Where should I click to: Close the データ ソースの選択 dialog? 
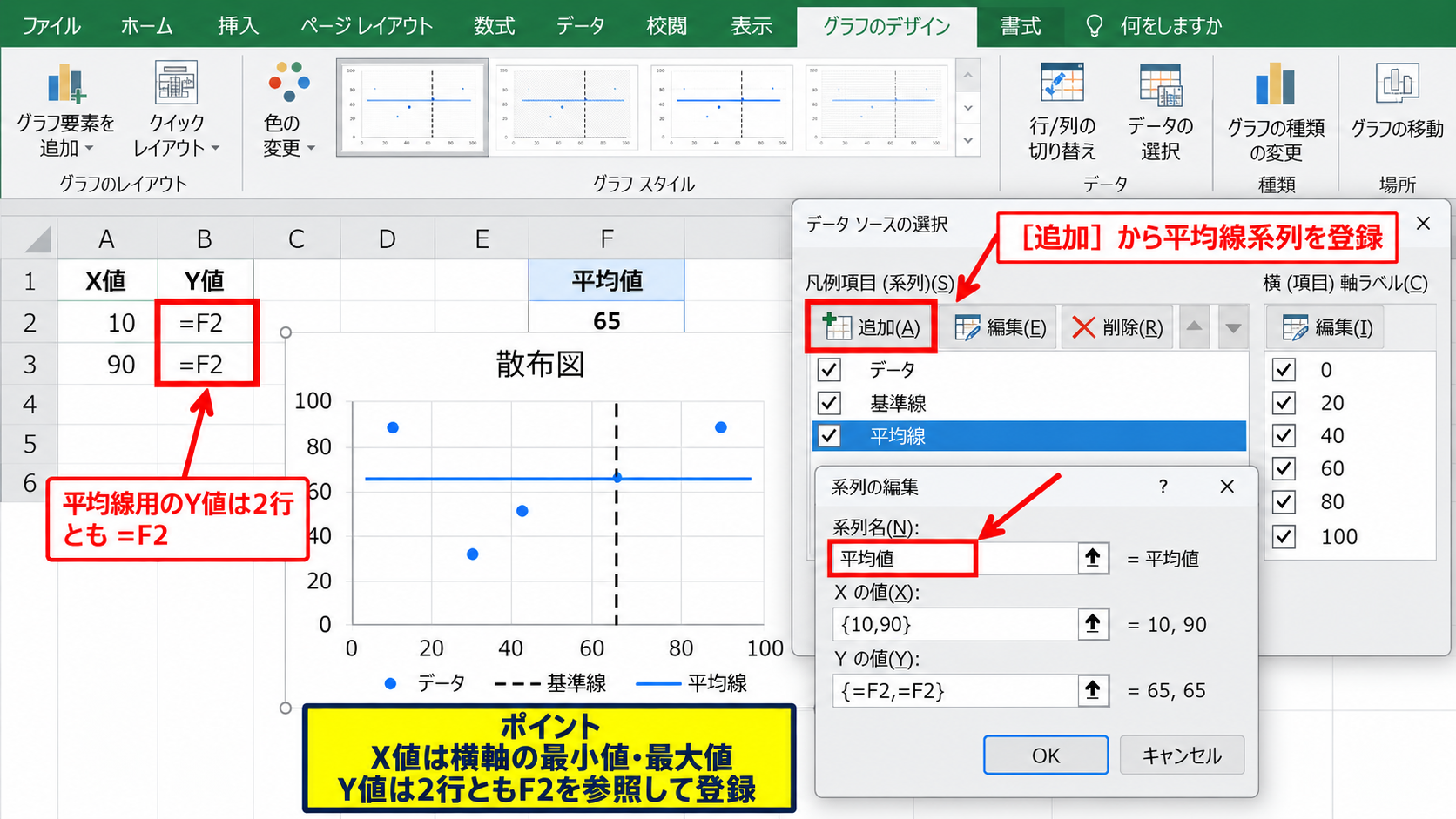(1423, 224)
